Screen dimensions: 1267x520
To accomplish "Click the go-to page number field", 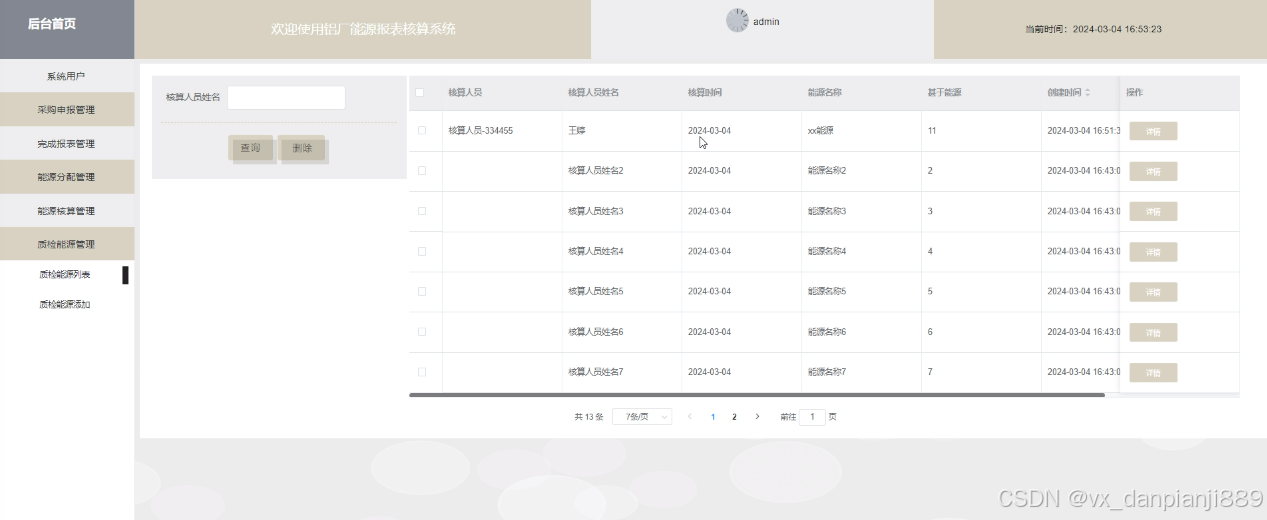I will pos(812,417).
